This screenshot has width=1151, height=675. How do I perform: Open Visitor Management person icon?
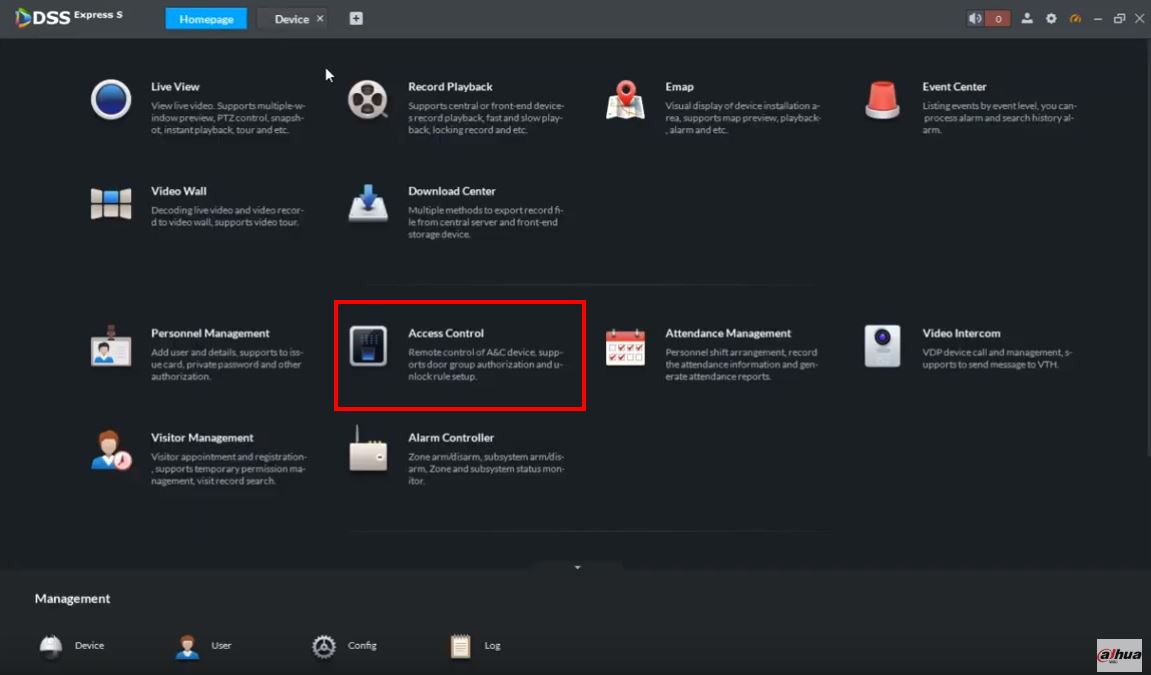[x=111, y=450]
